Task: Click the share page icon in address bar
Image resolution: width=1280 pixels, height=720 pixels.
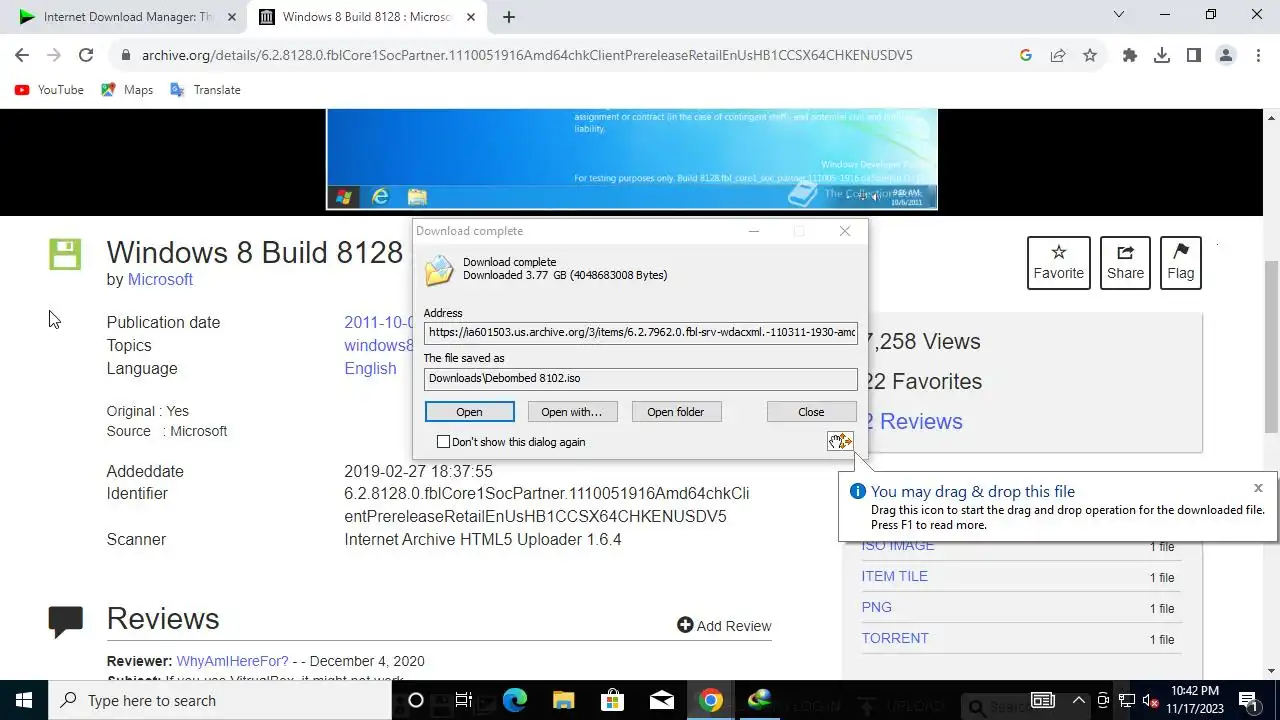Action: tap(1058, 55)
